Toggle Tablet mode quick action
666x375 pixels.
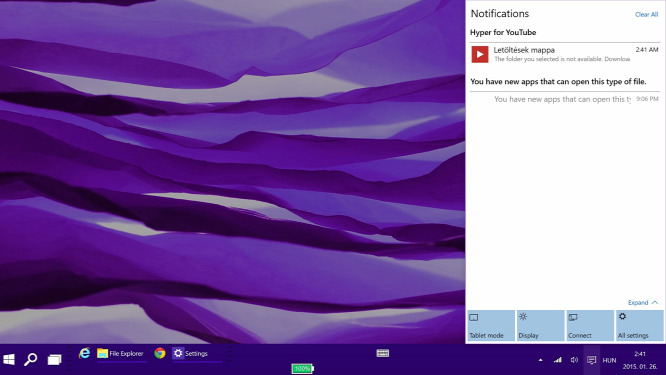tap(491, 325)
